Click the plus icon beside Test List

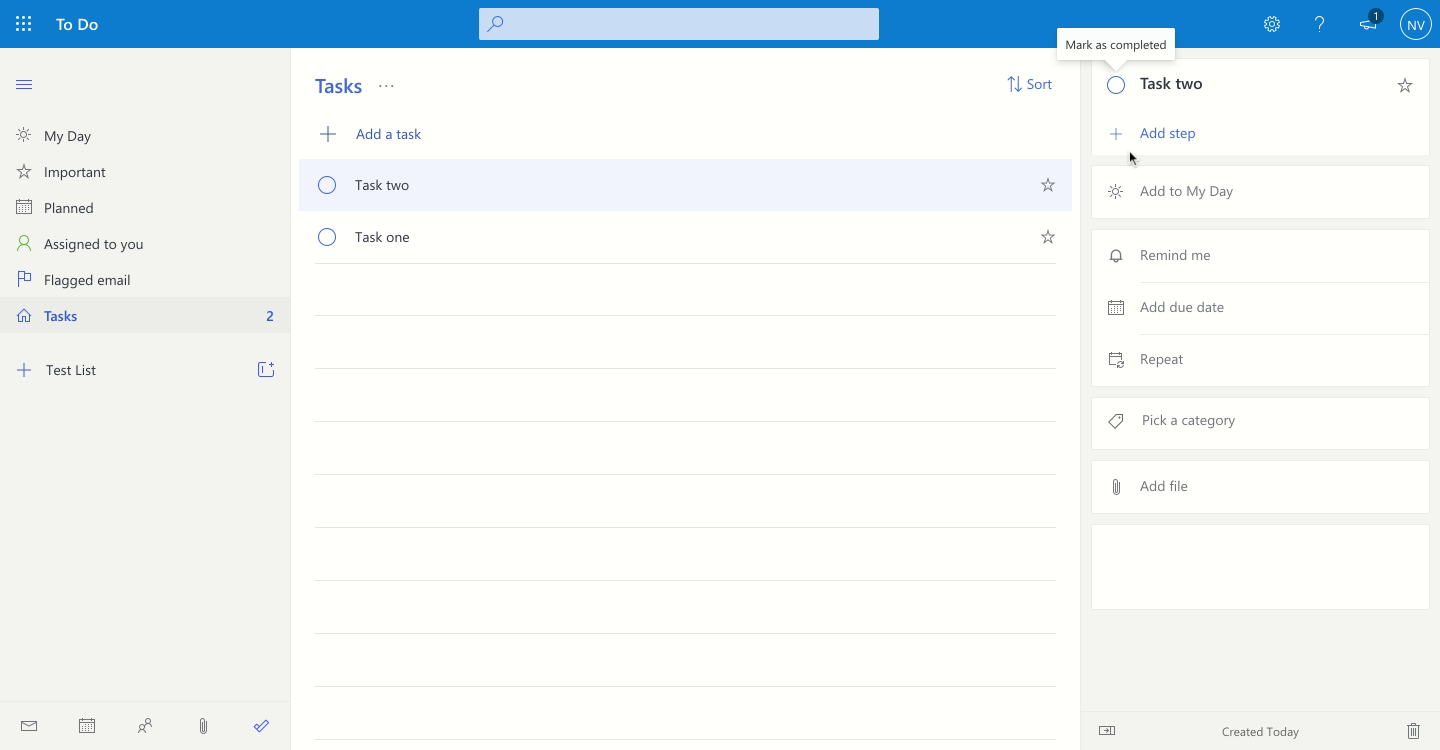point(24,370)
